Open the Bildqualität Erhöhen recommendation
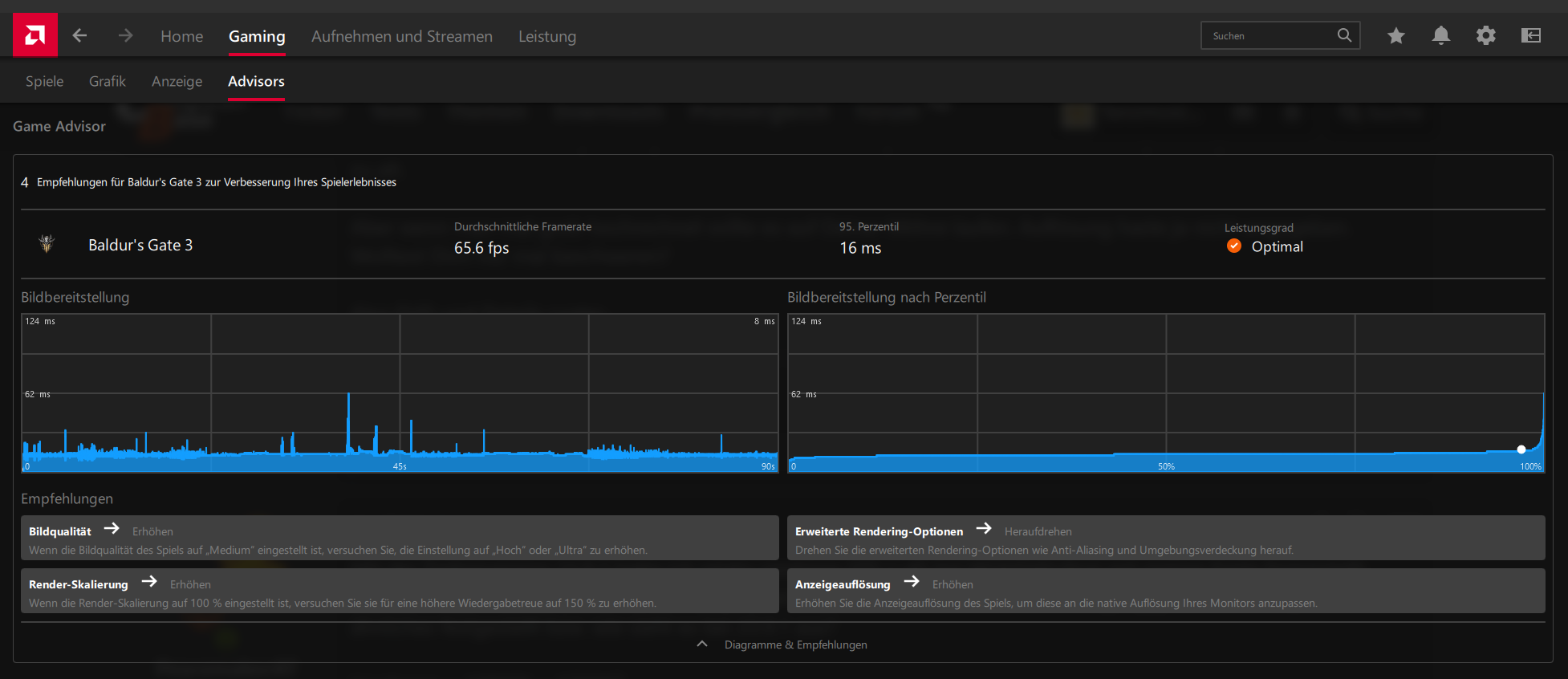Image resolution: width=1568 pixels, height=679 pixels. tap(400, 538)
